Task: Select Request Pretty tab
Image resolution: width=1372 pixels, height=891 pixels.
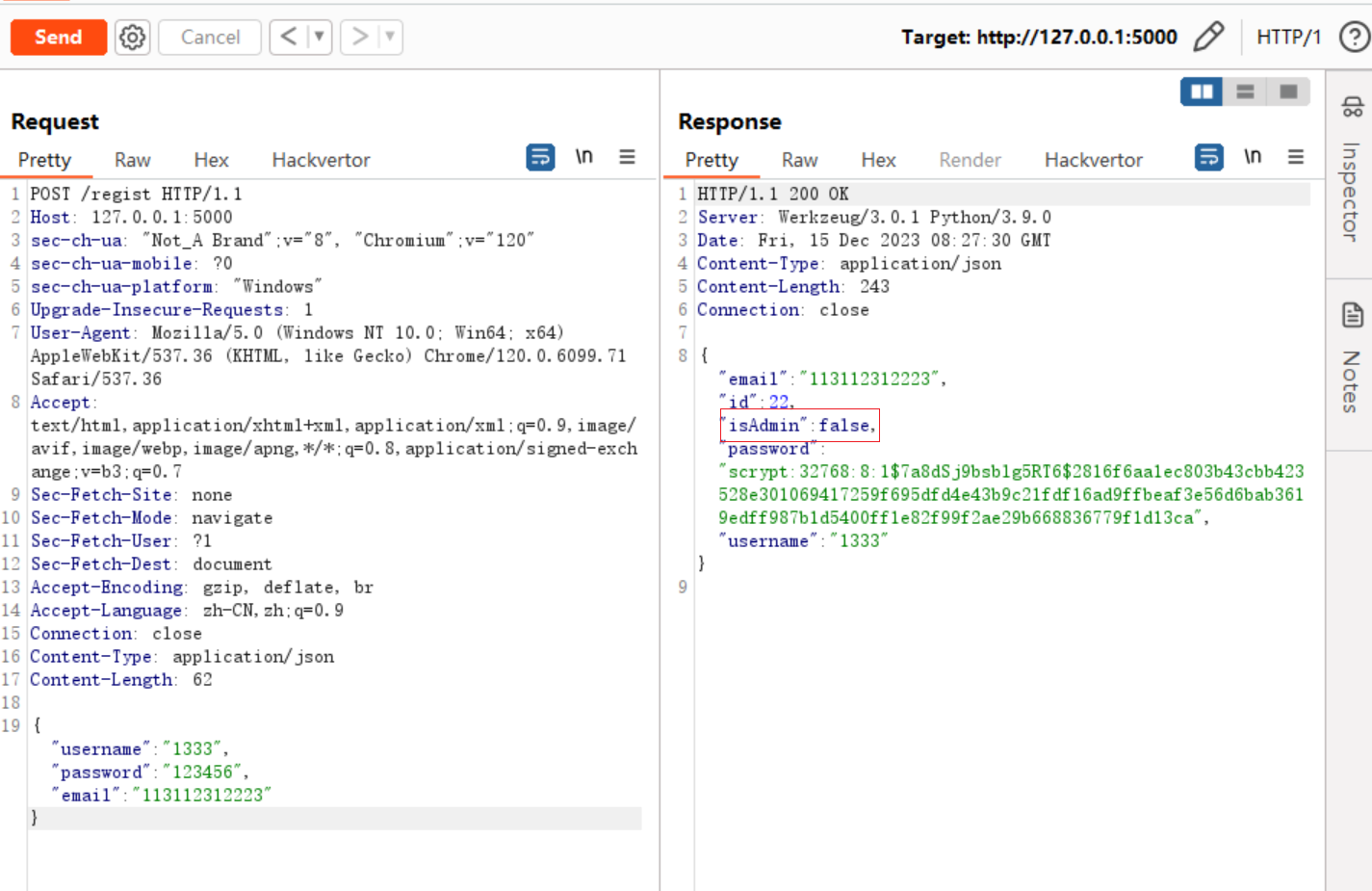Action: tap(44, 160)
